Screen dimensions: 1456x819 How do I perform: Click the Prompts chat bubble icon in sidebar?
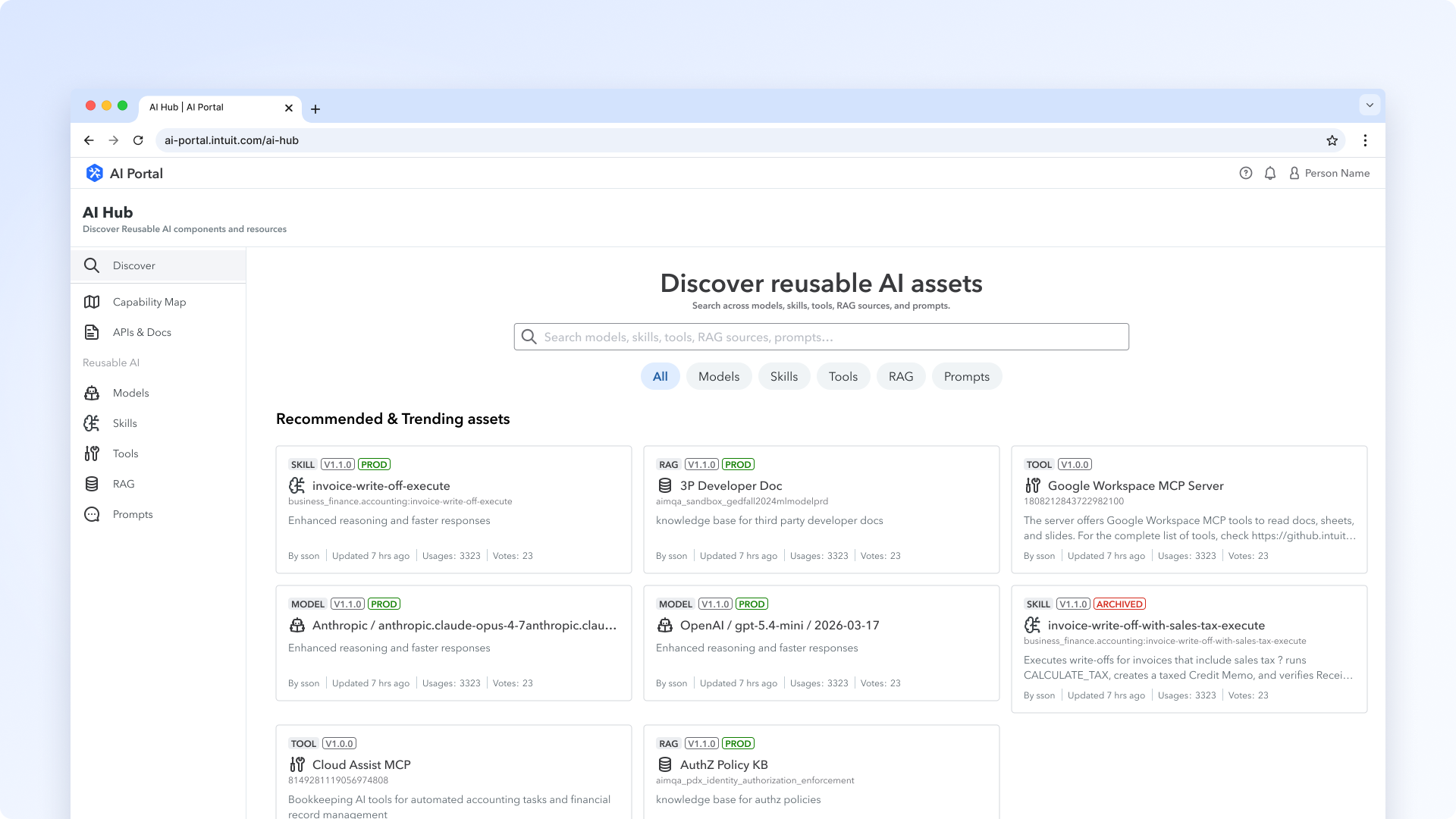pyautogui.click(x=92, y=514)
